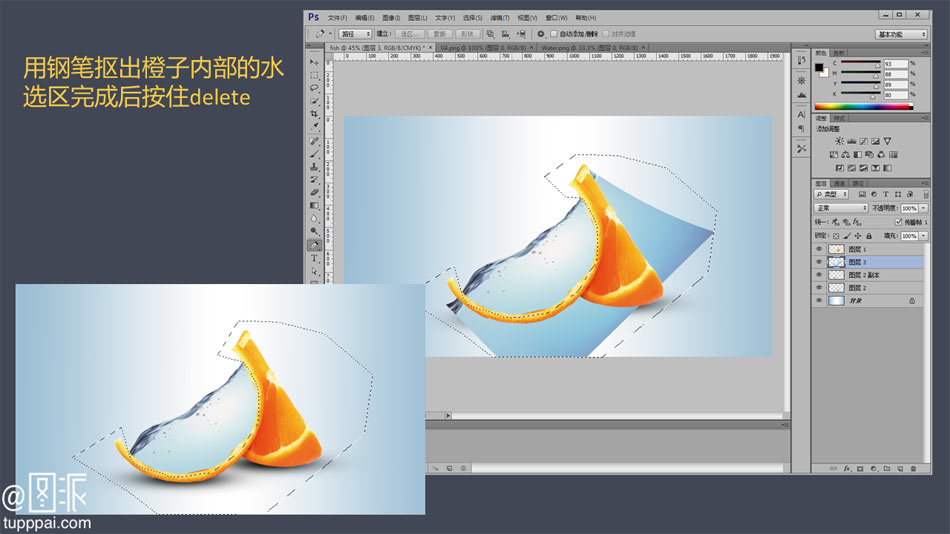This screenshot has width=950, height=534.
Task: Click the delete layer trash icon
Action: 913,468
